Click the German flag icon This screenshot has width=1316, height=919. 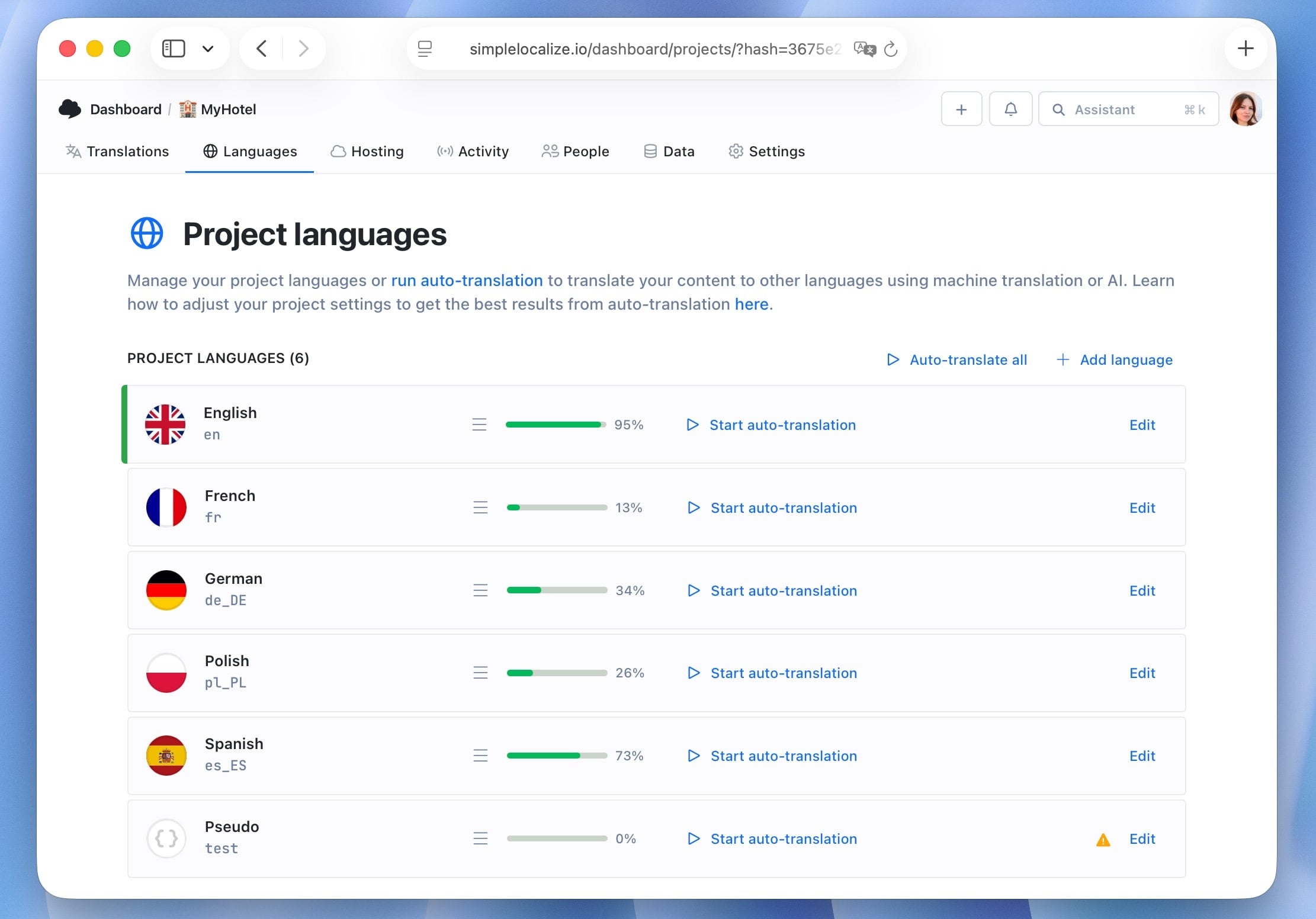(x=166, y=590)
